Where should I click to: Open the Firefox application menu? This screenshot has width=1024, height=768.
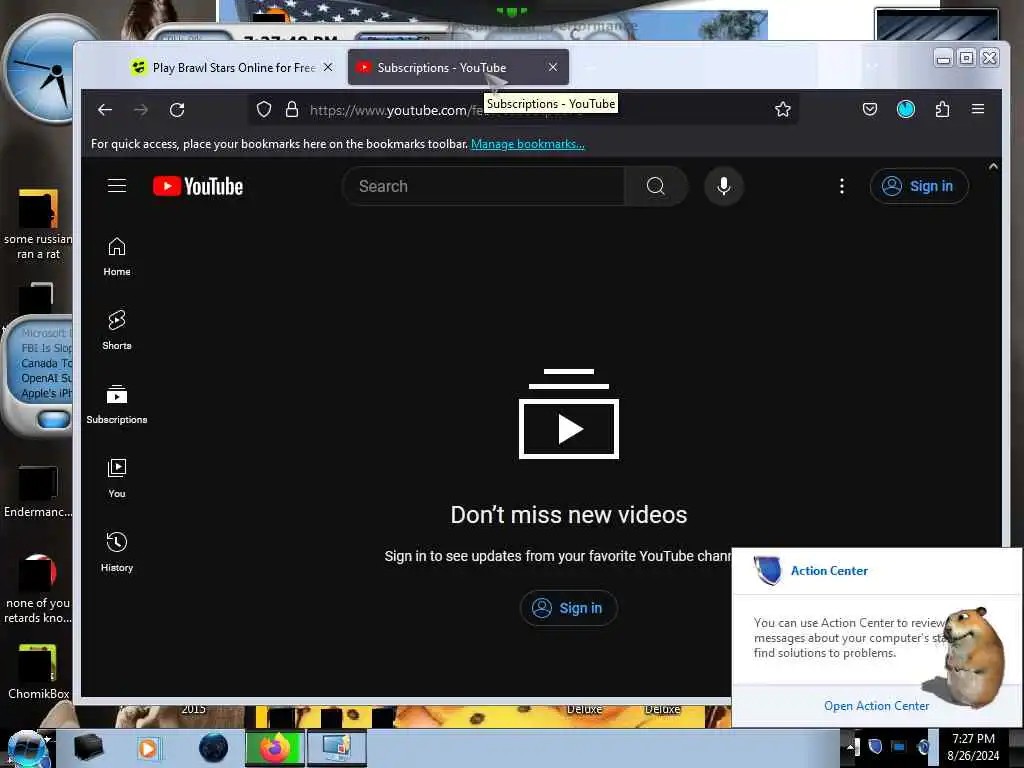click(x=978, y=109)
